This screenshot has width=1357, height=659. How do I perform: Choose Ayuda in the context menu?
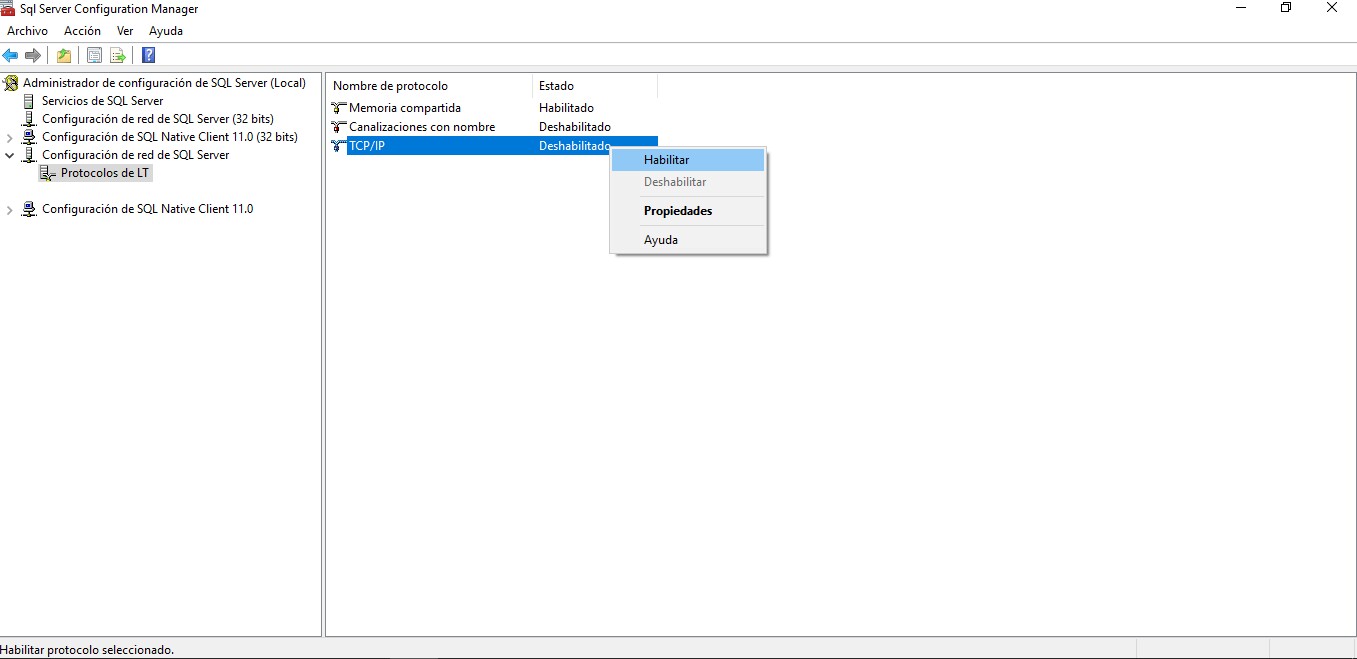pyautogui.click(x=688, y=240)
